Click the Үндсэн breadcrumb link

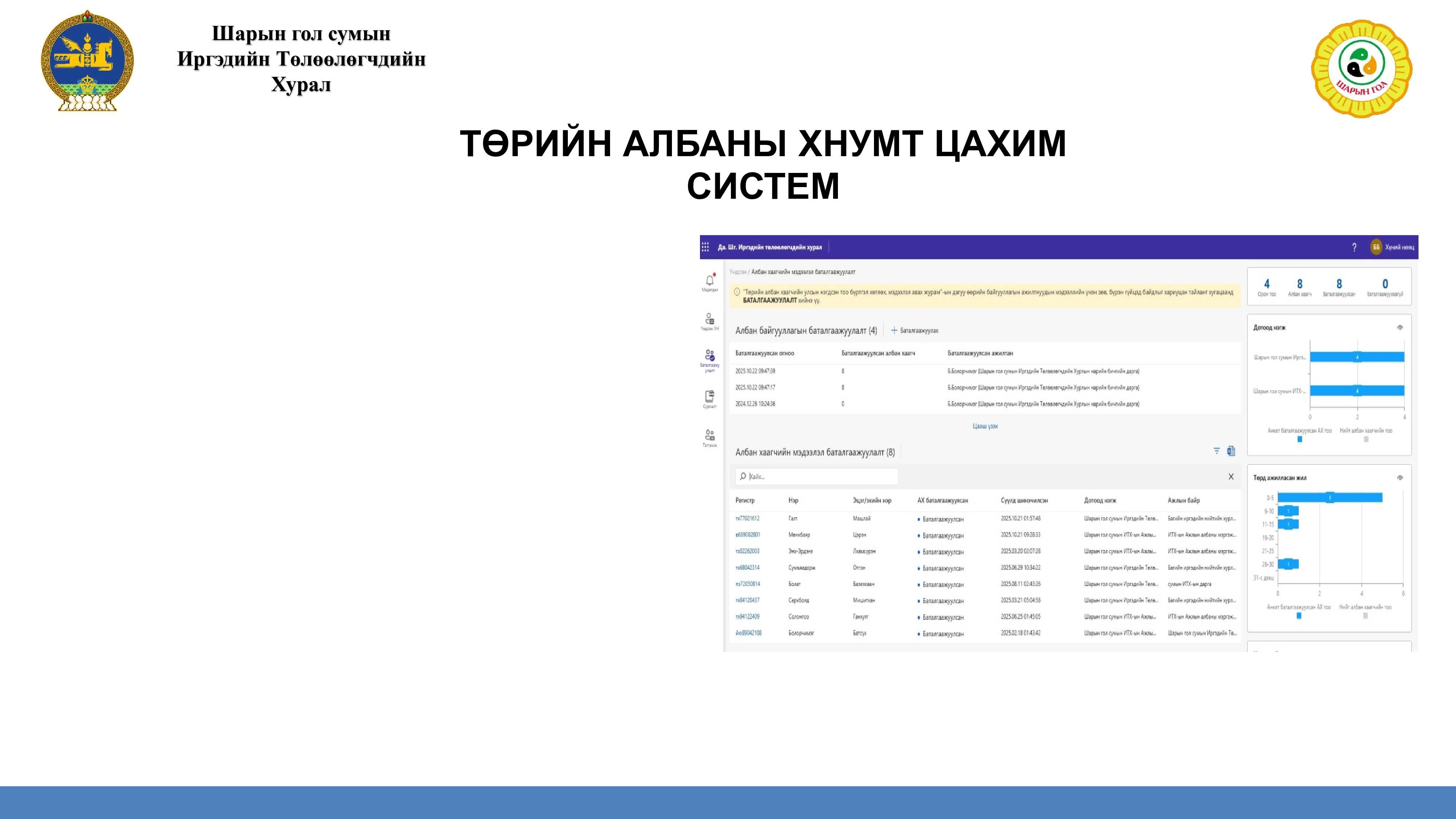click(737, 272)
